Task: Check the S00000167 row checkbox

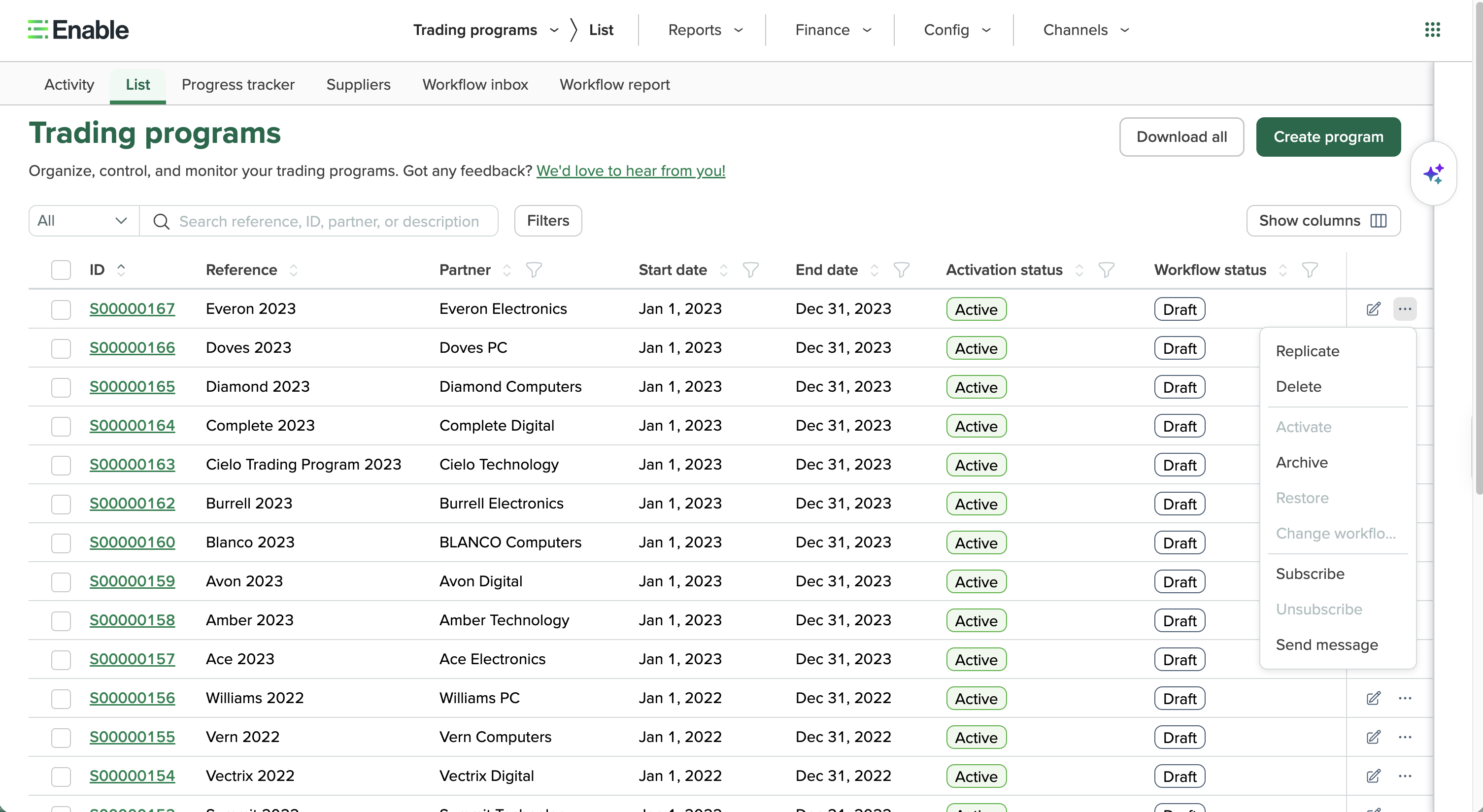Action: click(61, 309)
